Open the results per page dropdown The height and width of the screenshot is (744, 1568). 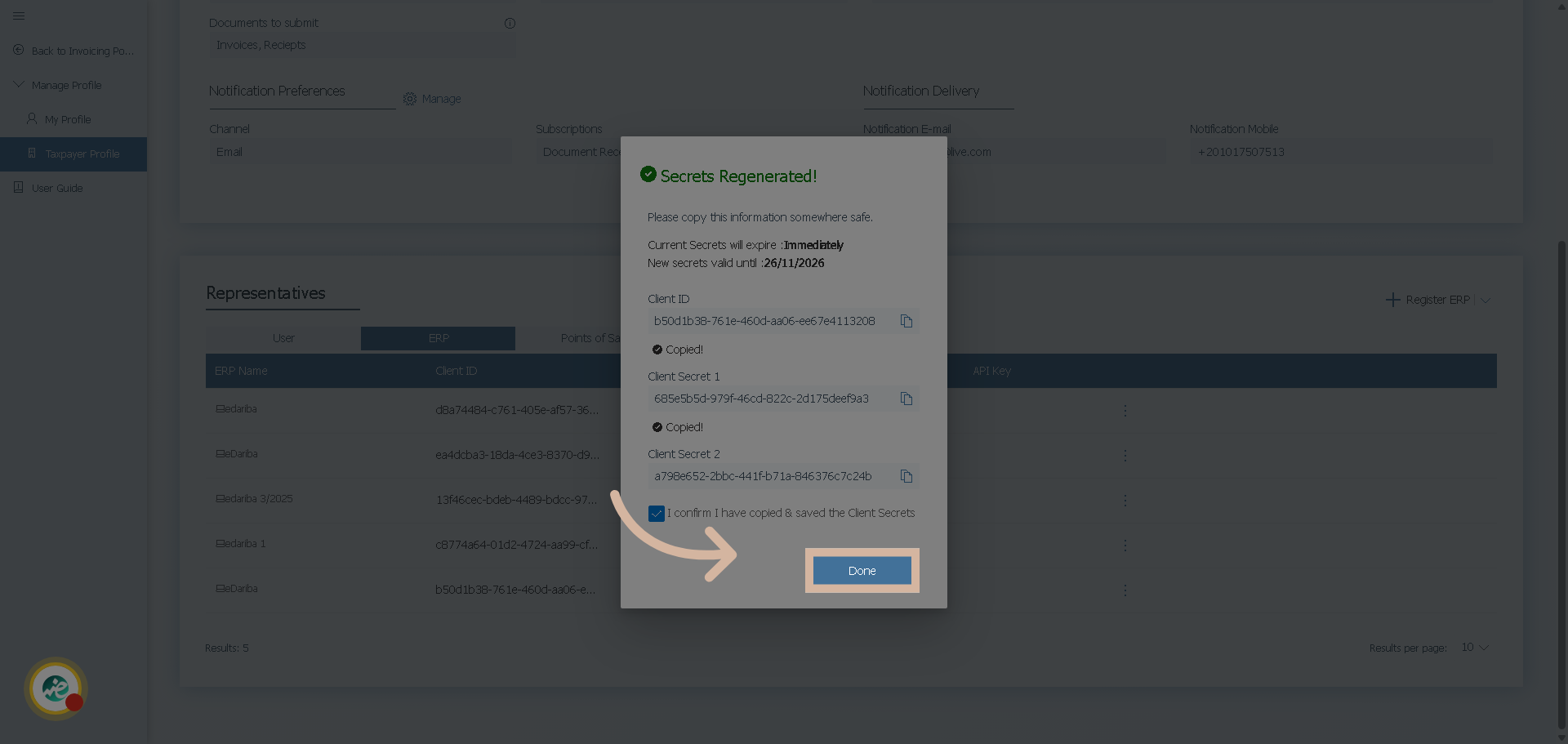pos(1475,648)
